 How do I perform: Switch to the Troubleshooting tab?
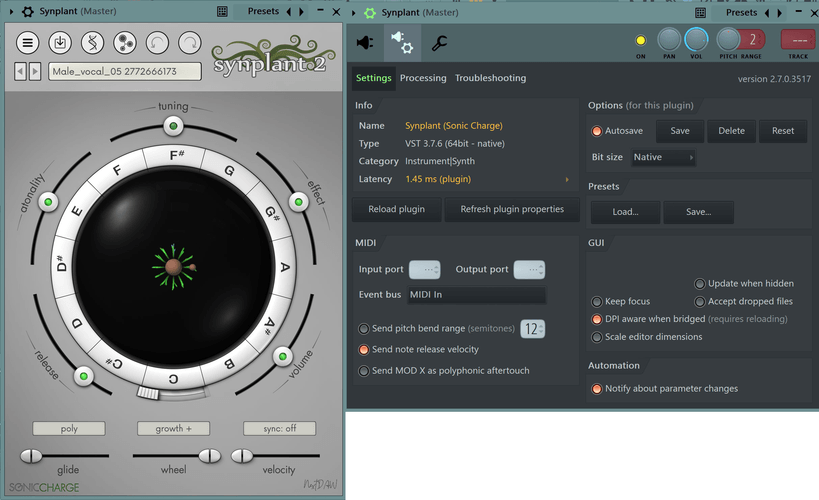click(490, 78)
